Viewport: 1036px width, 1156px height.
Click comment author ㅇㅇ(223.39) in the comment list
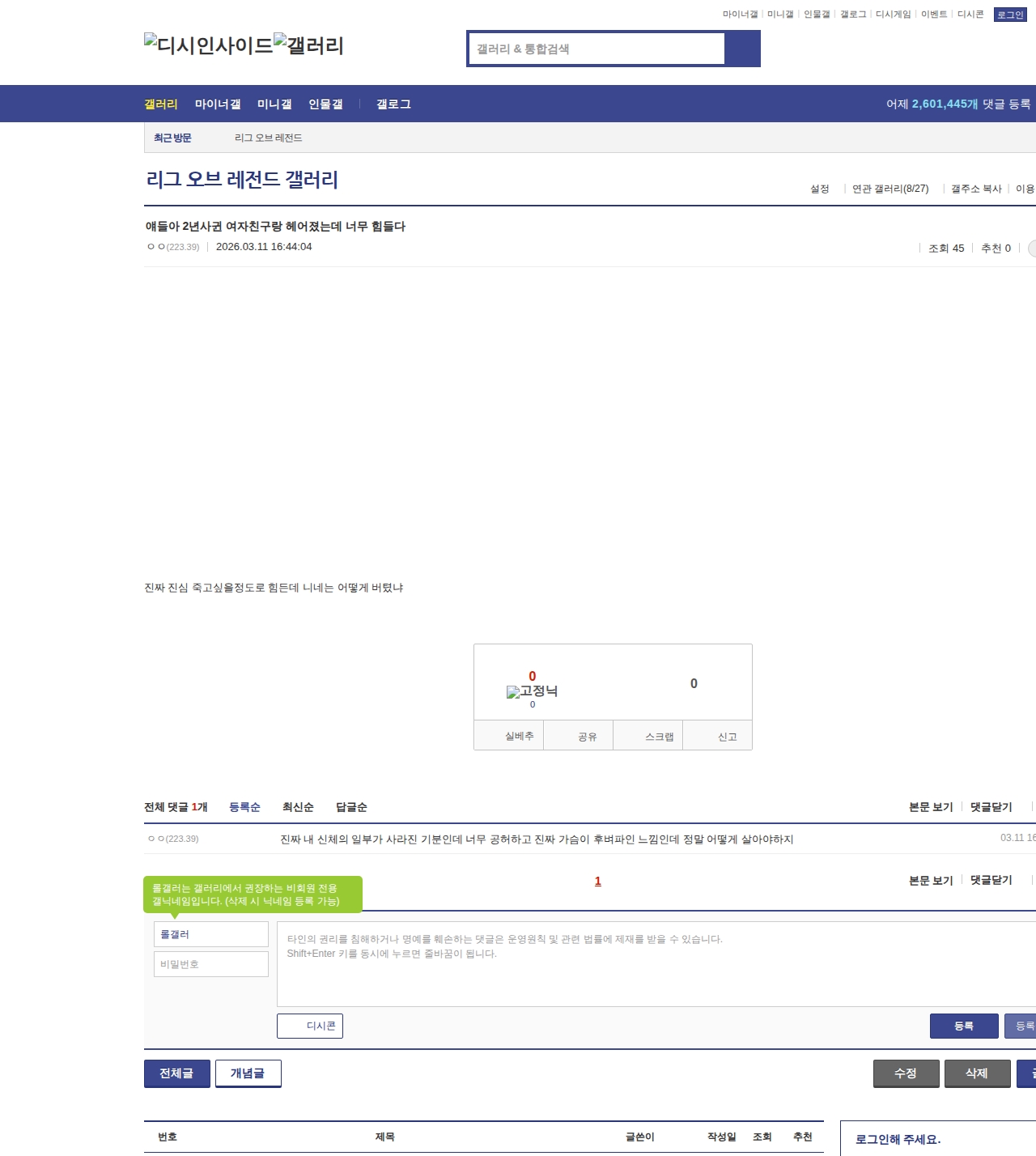tap(173, 839)
